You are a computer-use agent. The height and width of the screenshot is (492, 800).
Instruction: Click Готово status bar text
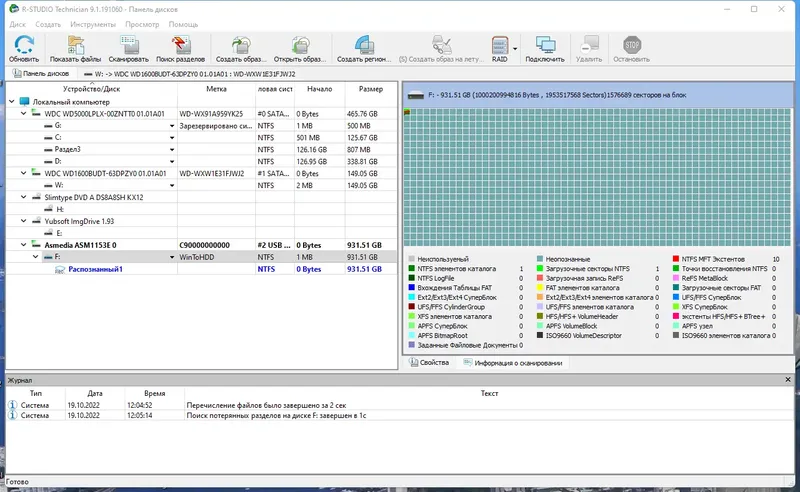tap(17, 481)
